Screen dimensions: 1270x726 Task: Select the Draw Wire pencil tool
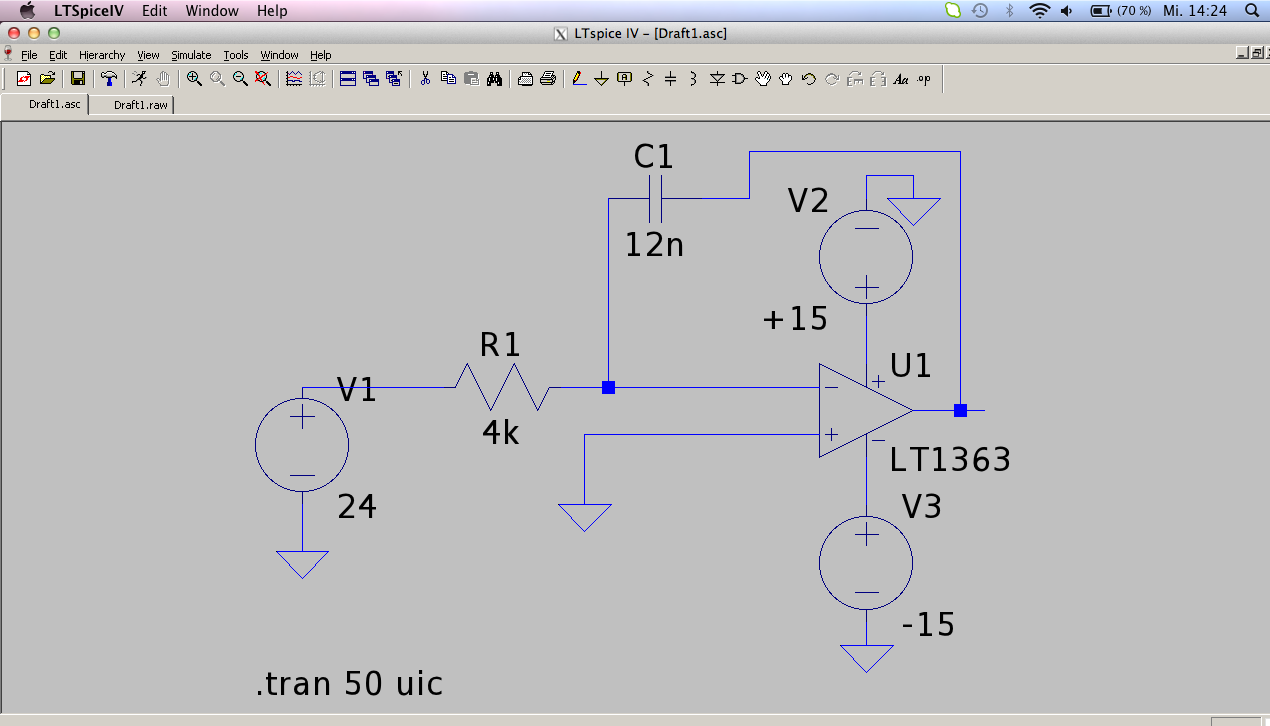[x=579, y=79]
